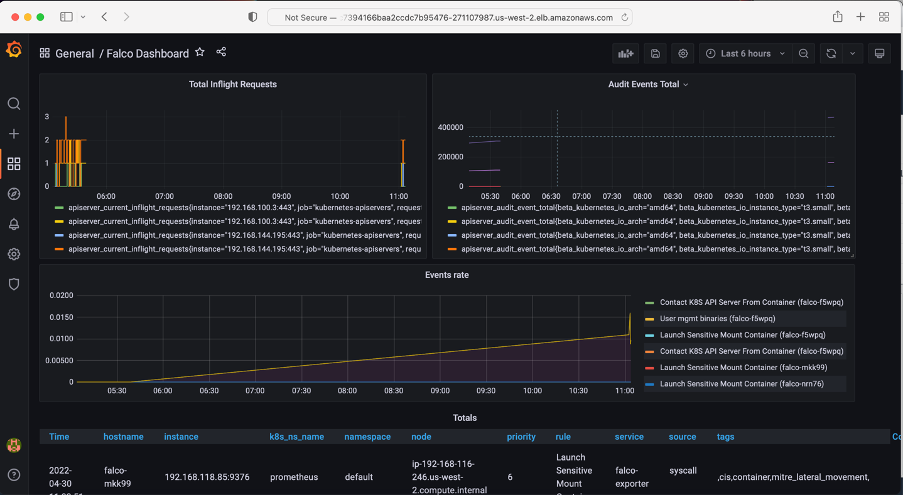Image resolution: width=904 pixels, height=496 pixels.
Task: Open the Events rate panel title
Action: (447, 275)
